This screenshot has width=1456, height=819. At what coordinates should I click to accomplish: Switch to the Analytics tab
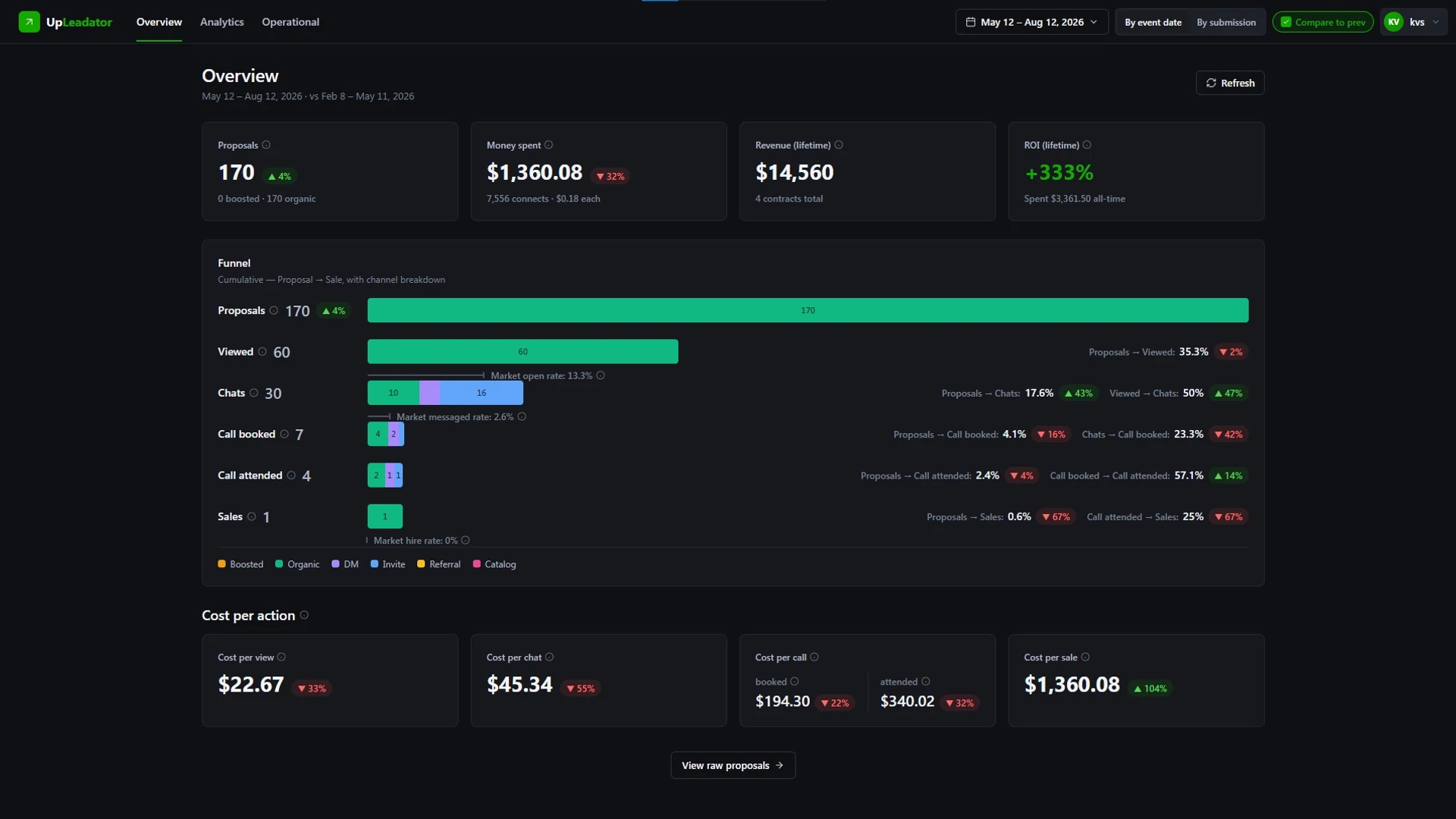click(222, 22)
